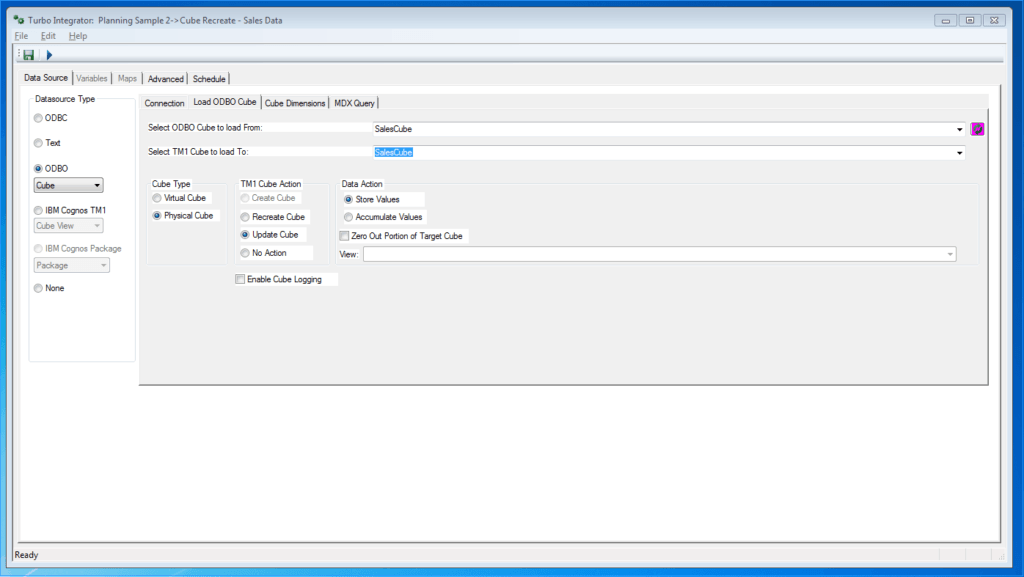Open the Cube type dropdown under ODBO
Viewport: 1024px width, 577px height.
coord(97,185)
